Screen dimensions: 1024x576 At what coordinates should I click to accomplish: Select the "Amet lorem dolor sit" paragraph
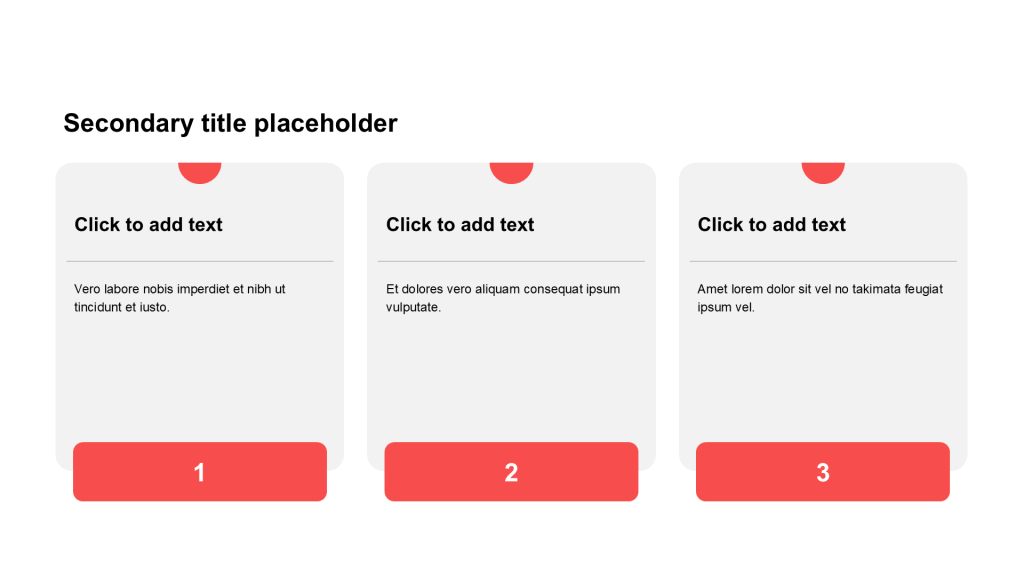click(x=820, y=298)
